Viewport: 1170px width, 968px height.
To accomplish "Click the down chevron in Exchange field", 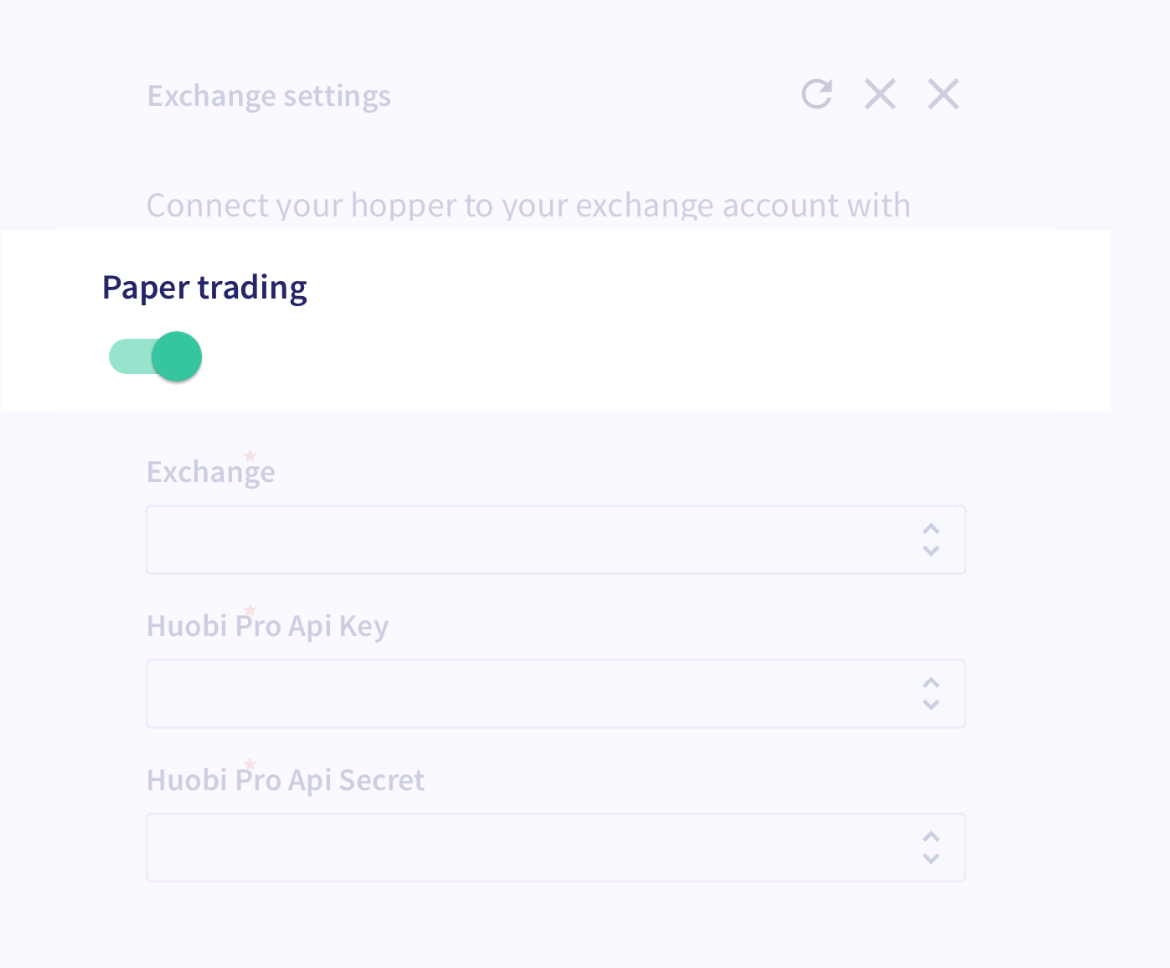I will pos(931,551).
